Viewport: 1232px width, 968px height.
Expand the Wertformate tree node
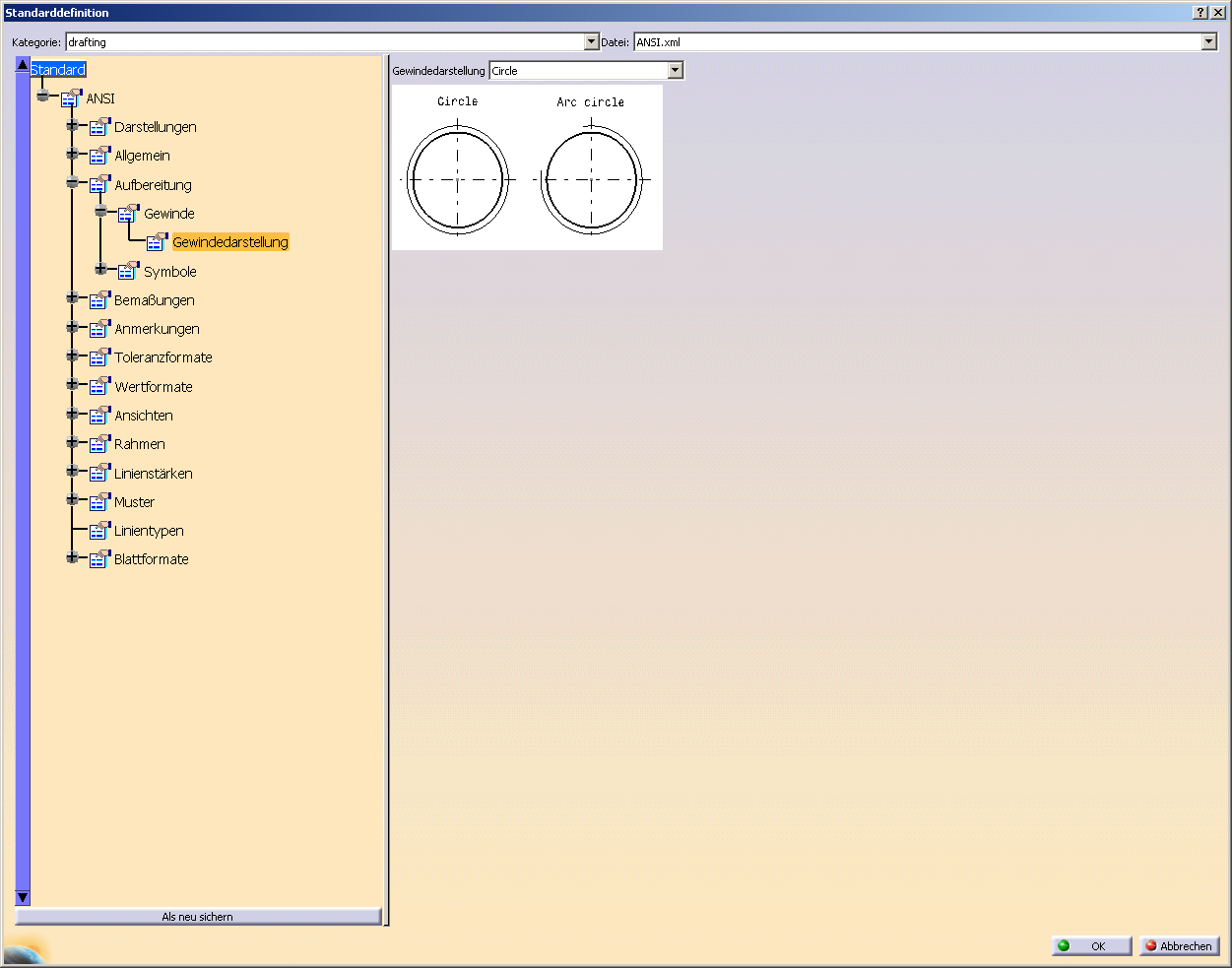(72, 384)
